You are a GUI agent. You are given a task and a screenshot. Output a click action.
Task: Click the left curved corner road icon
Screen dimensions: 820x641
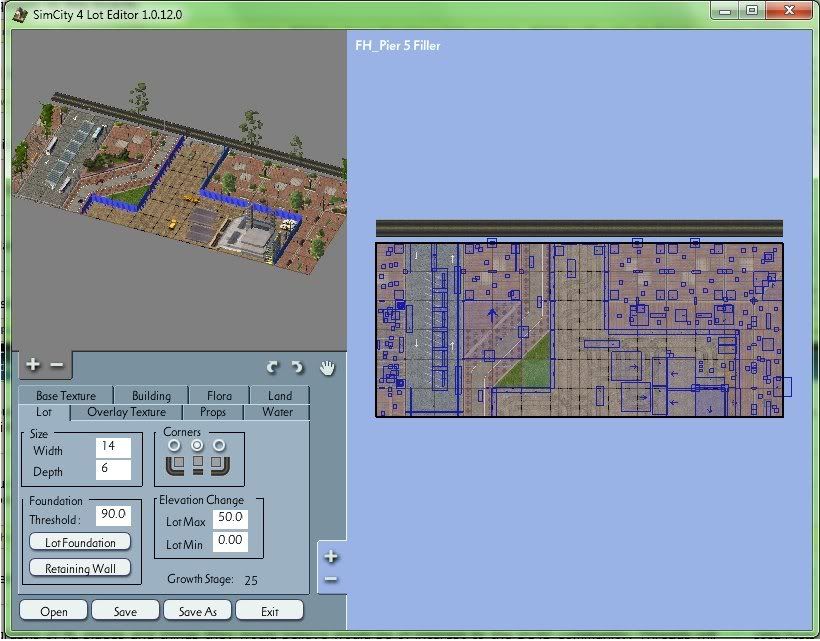click(x=175, y=465)
